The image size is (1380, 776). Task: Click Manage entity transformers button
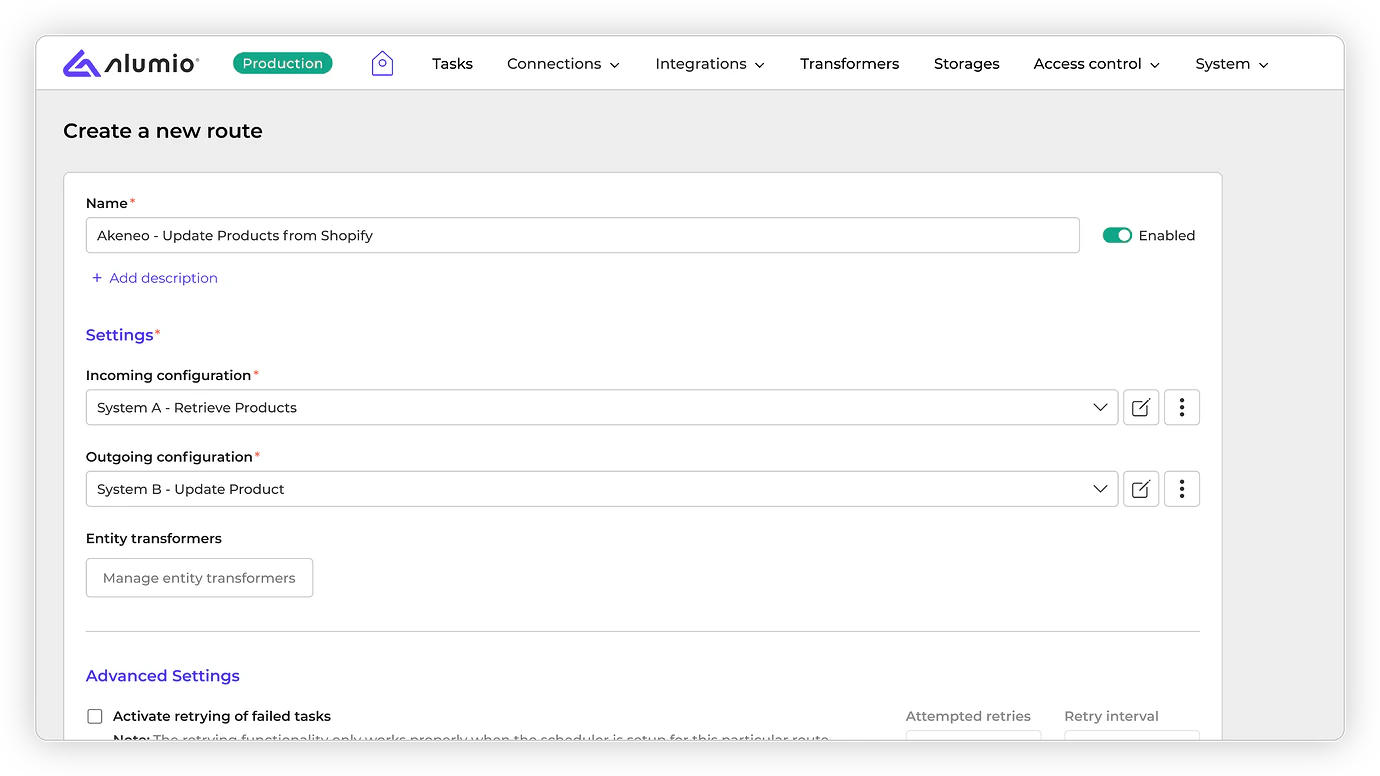click(x=199, y=578)
